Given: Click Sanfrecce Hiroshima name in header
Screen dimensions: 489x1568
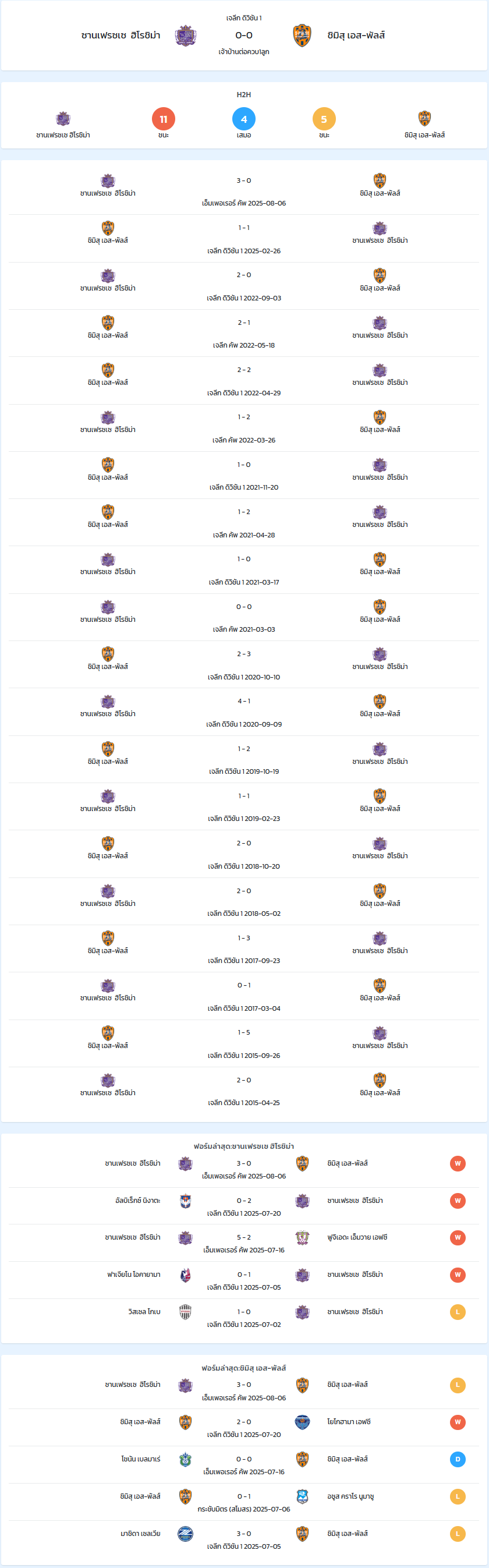Looking at the screenshot, I should pos(121,36).
